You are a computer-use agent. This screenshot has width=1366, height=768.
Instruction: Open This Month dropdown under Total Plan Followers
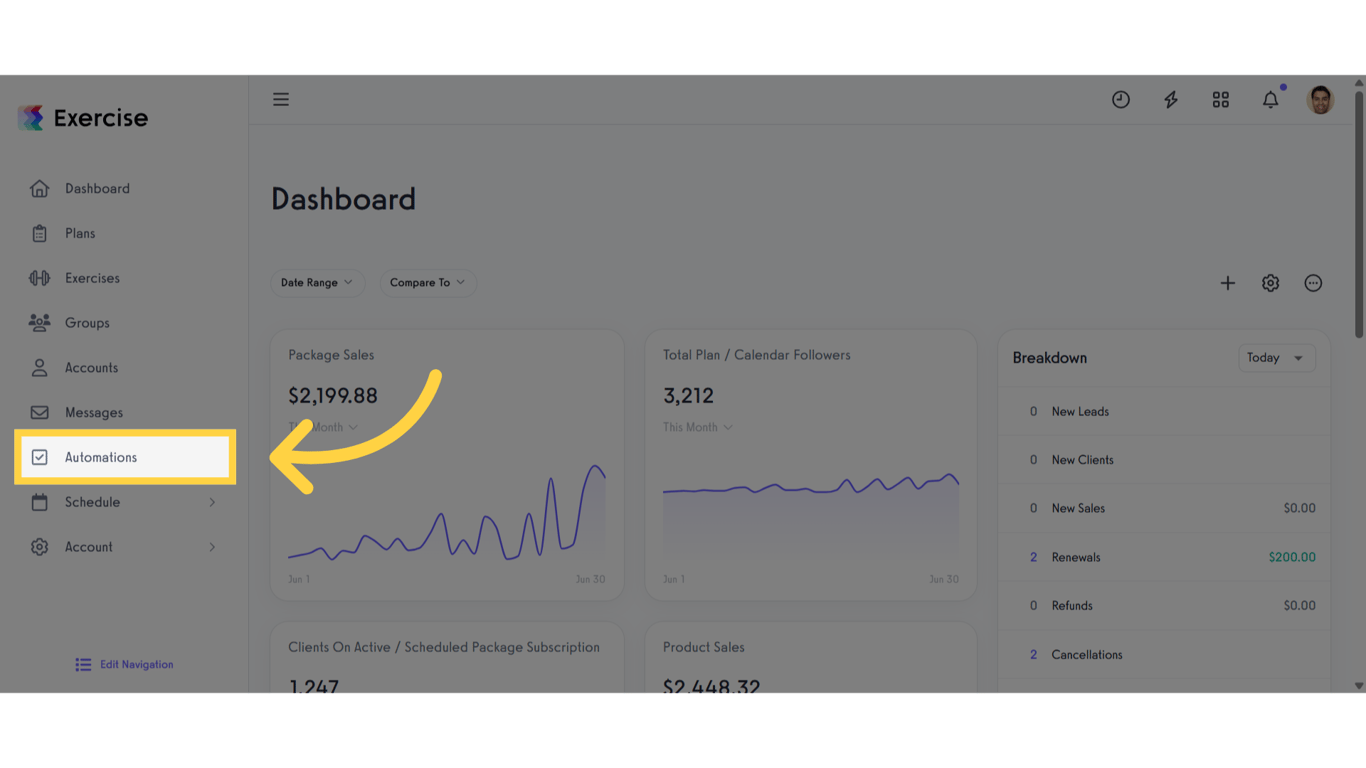[698, 427]
